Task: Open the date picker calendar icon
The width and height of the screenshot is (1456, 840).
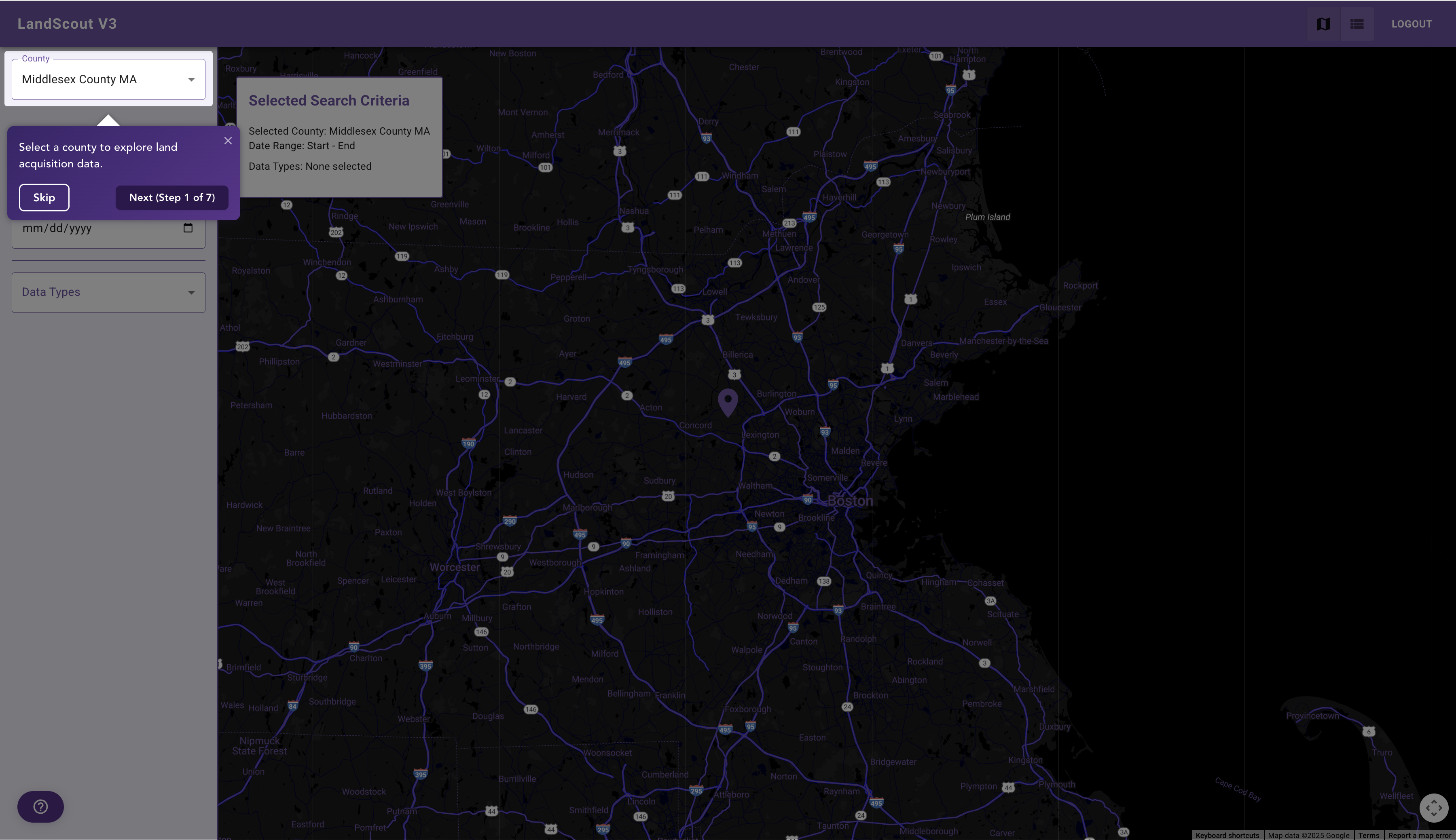Action: (188, 228)
